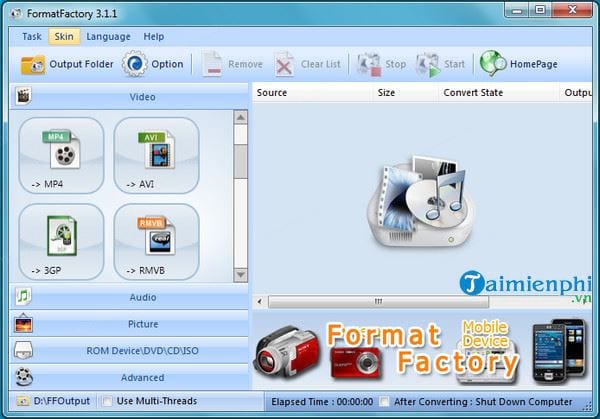Click the Option text label

point(167,64)
